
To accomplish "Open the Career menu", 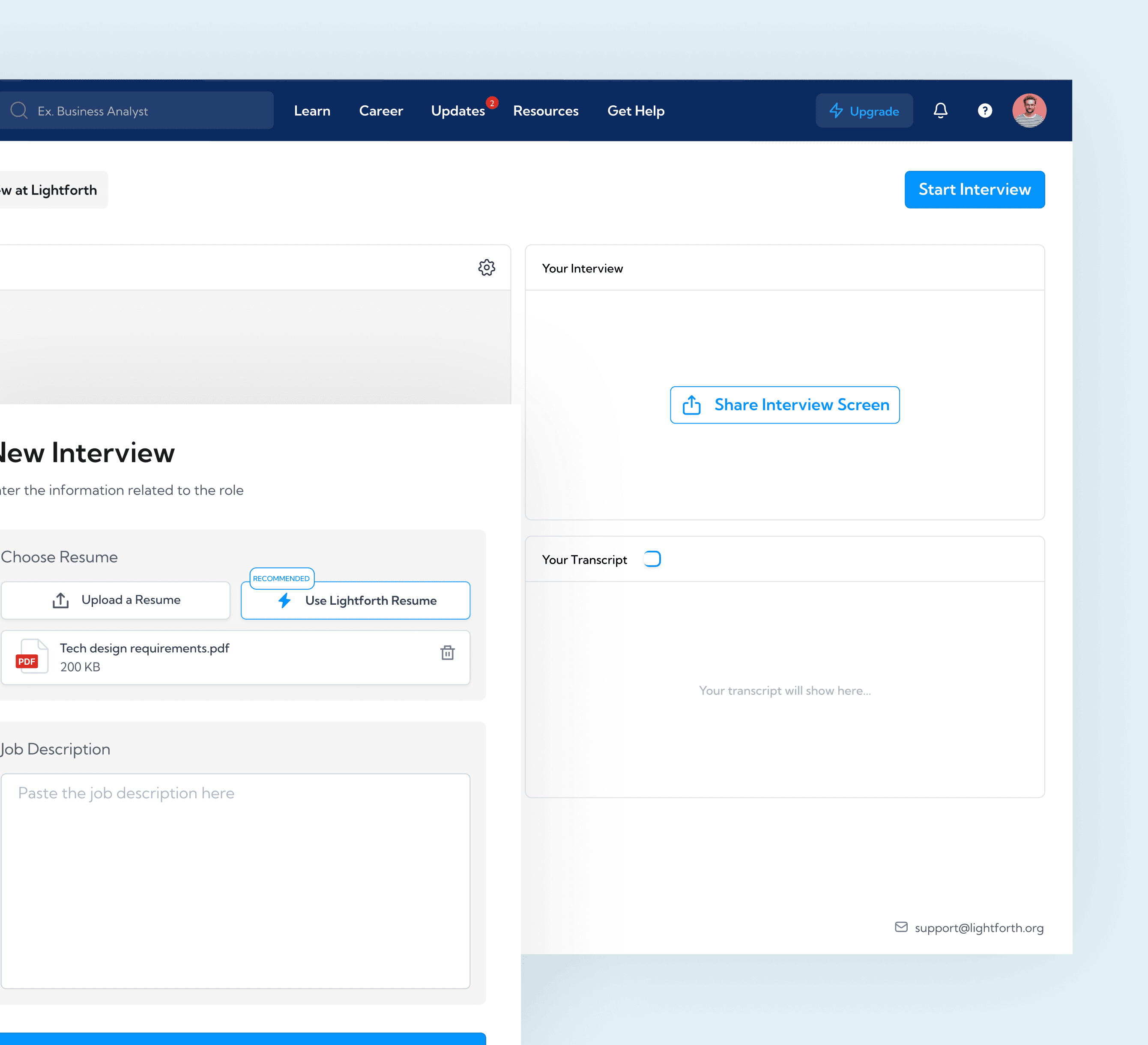I will [x=381, y=111].
